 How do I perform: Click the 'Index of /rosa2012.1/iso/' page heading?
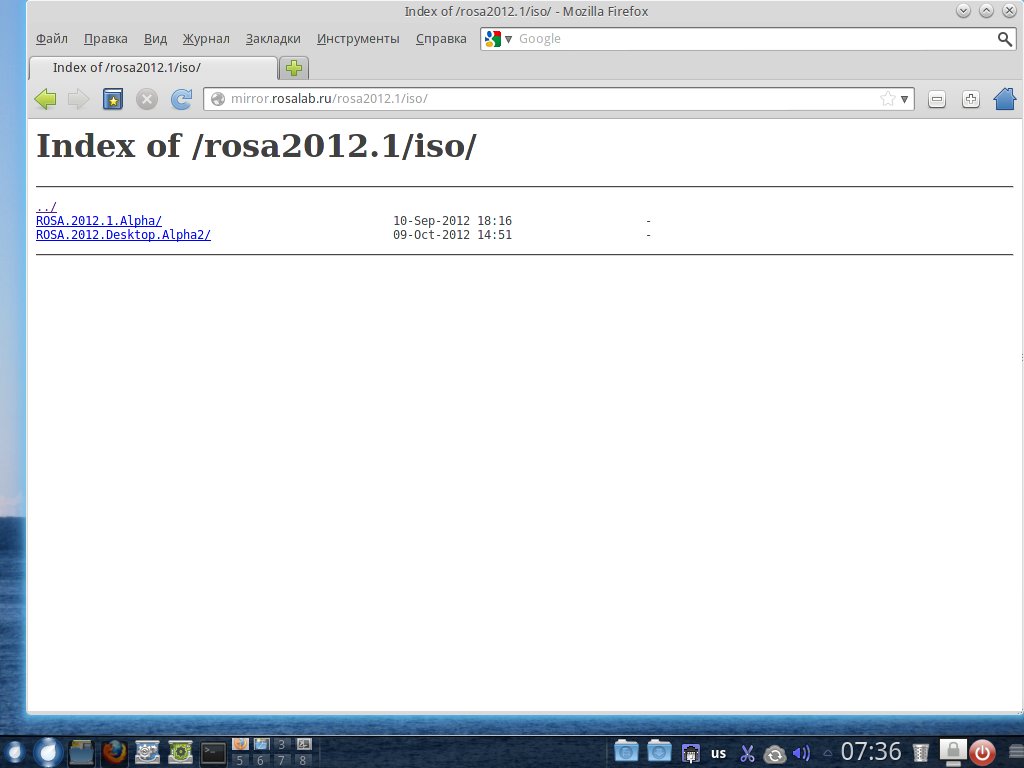coord(256,145)
